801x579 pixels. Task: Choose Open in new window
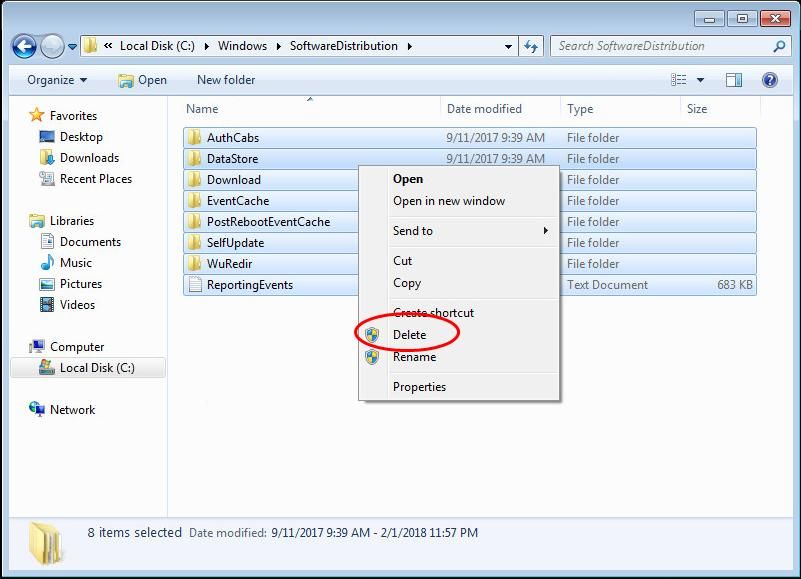[x=459, y=201]
